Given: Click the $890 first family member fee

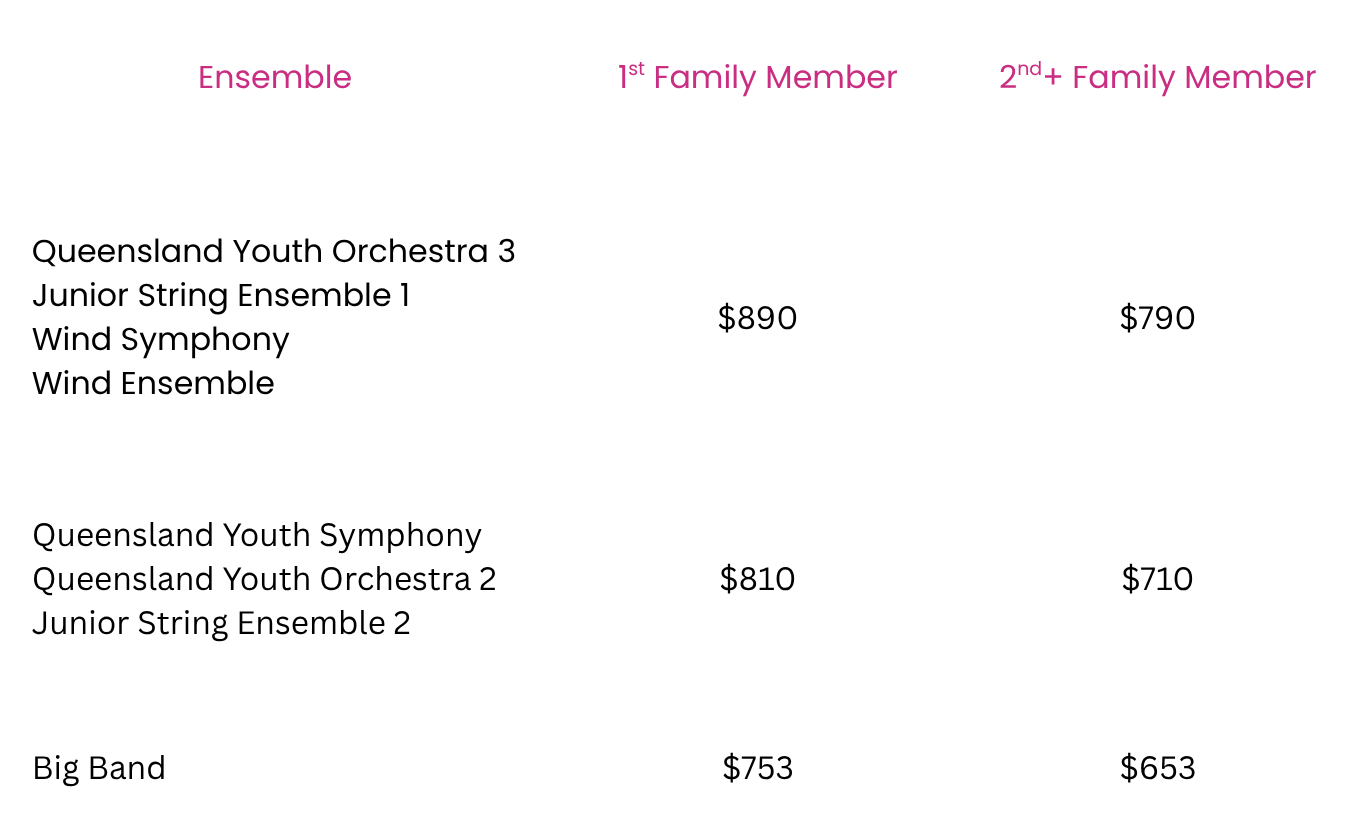Looking at the screenshot, I should [x=757, y=318].
